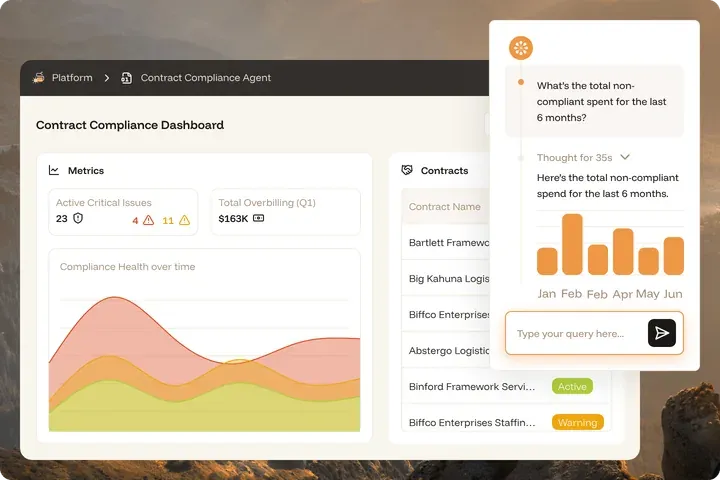Click the Apr bar in spend chart
This screenshot has height=480, width=720.
pyautogui.click(x=623, y=252)
